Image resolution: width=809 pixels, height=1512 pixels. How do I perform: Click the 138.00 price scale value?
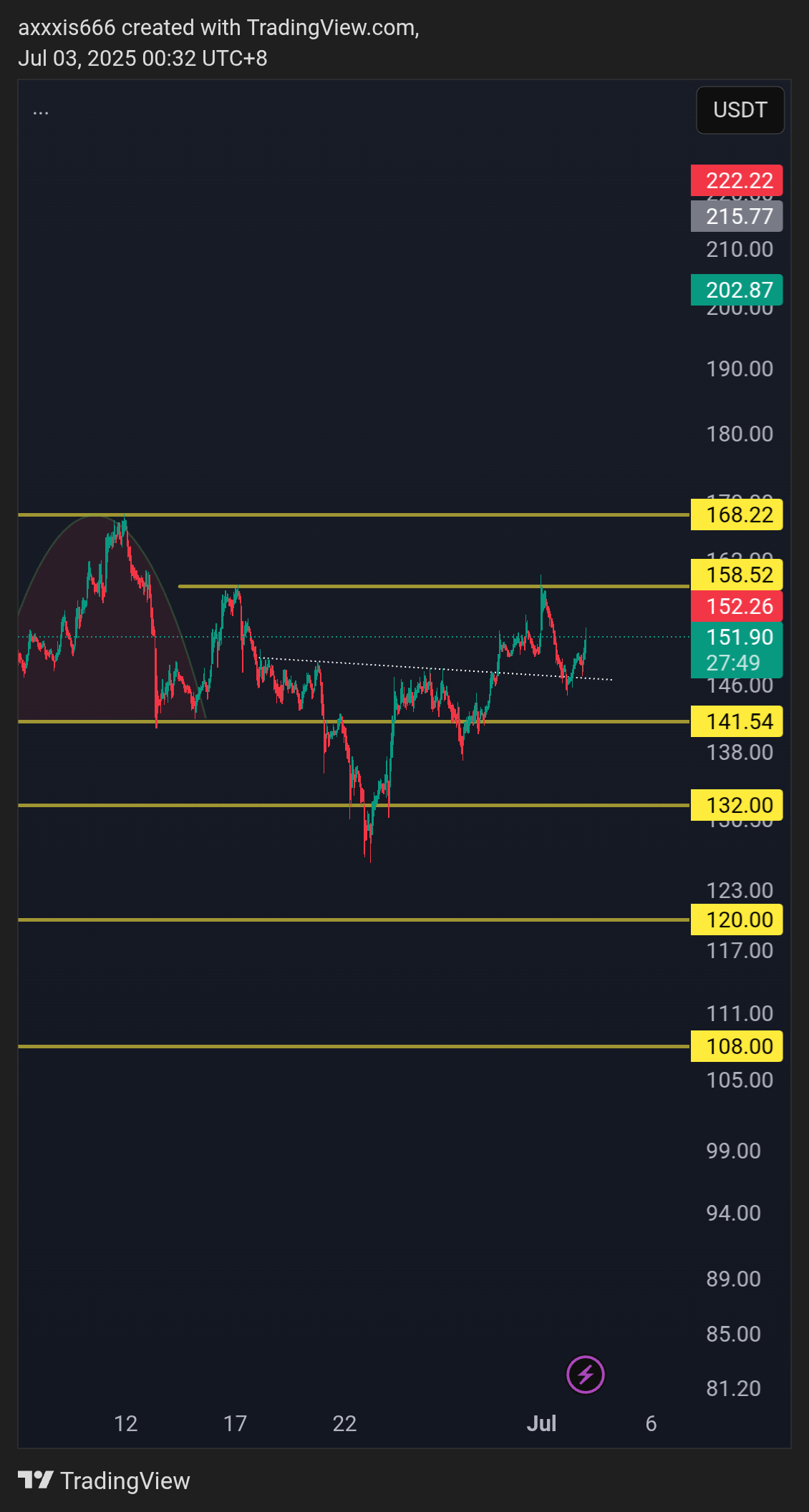point(740,752)
